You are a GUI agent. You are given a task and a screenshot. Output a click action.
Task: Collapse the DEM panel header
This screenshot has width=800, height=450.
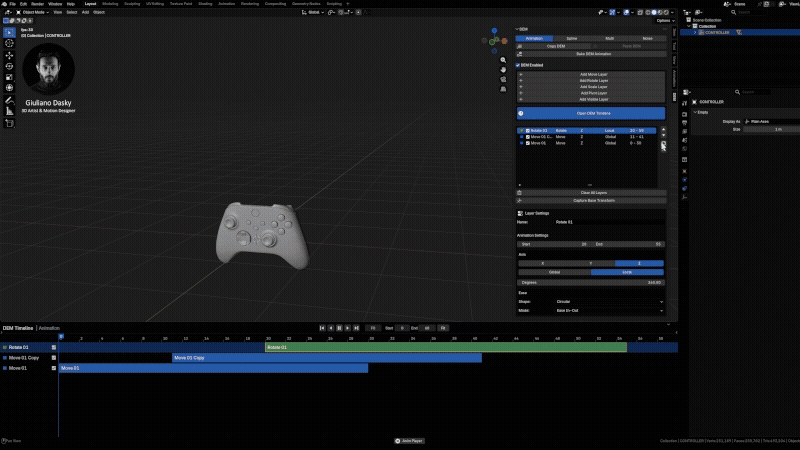tap(522, 30)
